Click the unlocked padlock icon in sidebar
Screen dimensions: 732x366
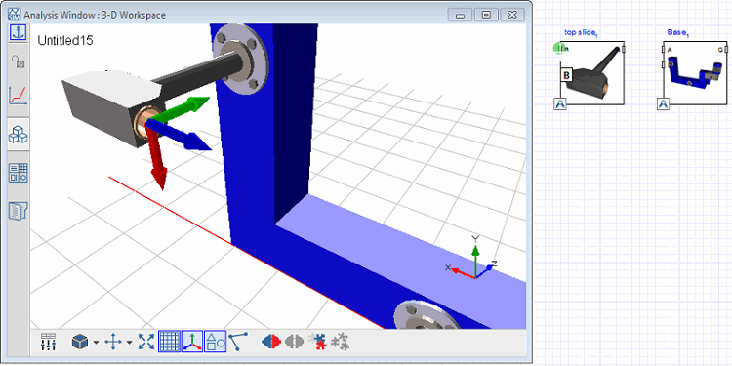tap(18, 62)
